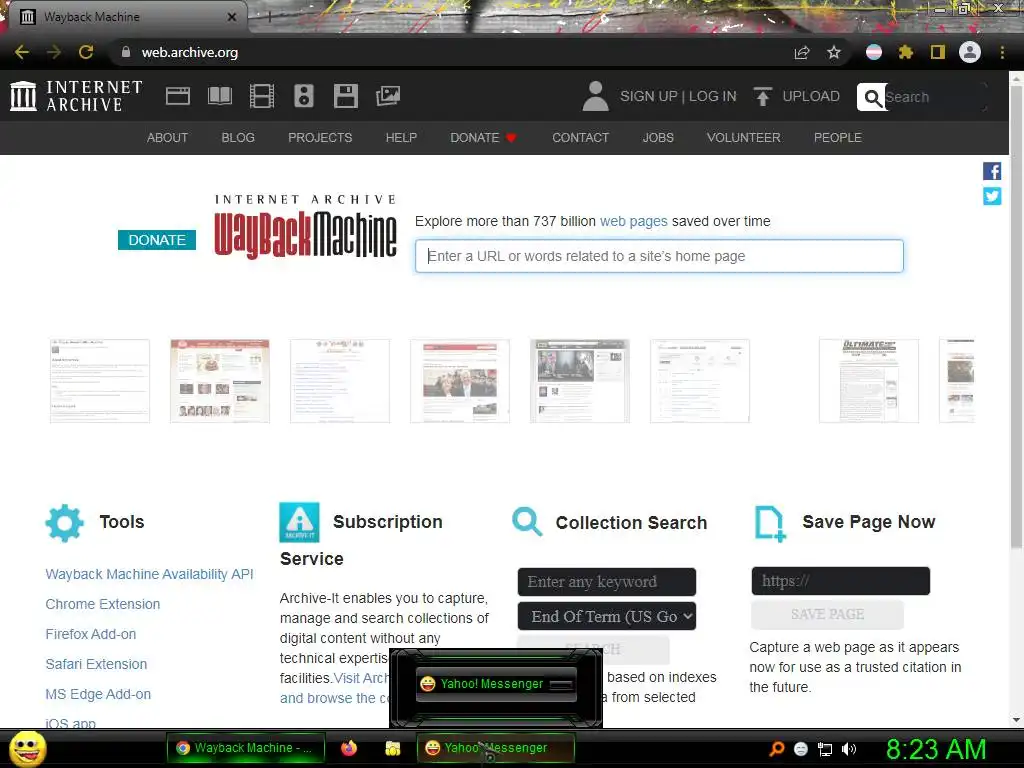Click the Archive-It logo icon
1024x768 pixels.
click(x=299, y=522)
